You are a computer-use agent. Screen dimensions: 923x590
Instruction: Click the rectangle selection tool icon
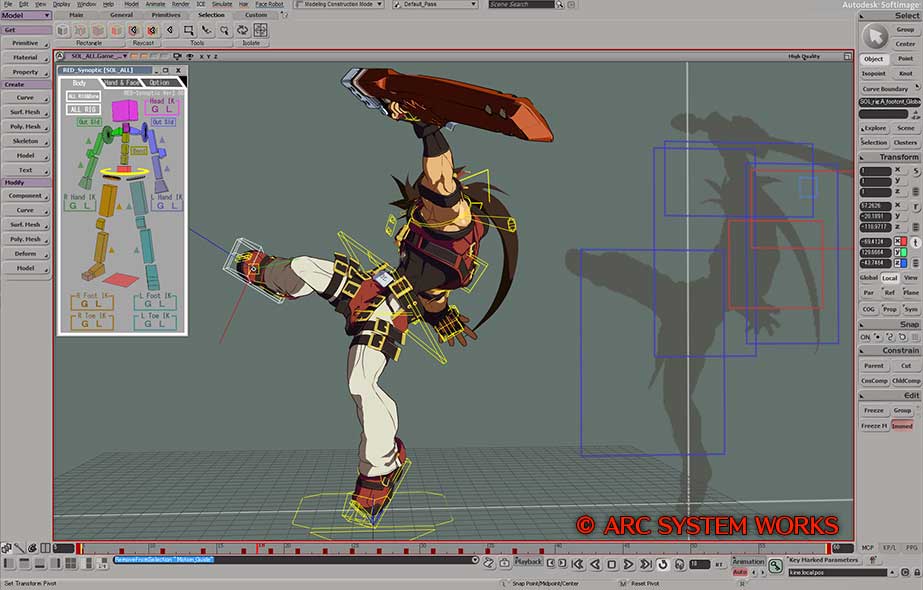click(188, 30)
